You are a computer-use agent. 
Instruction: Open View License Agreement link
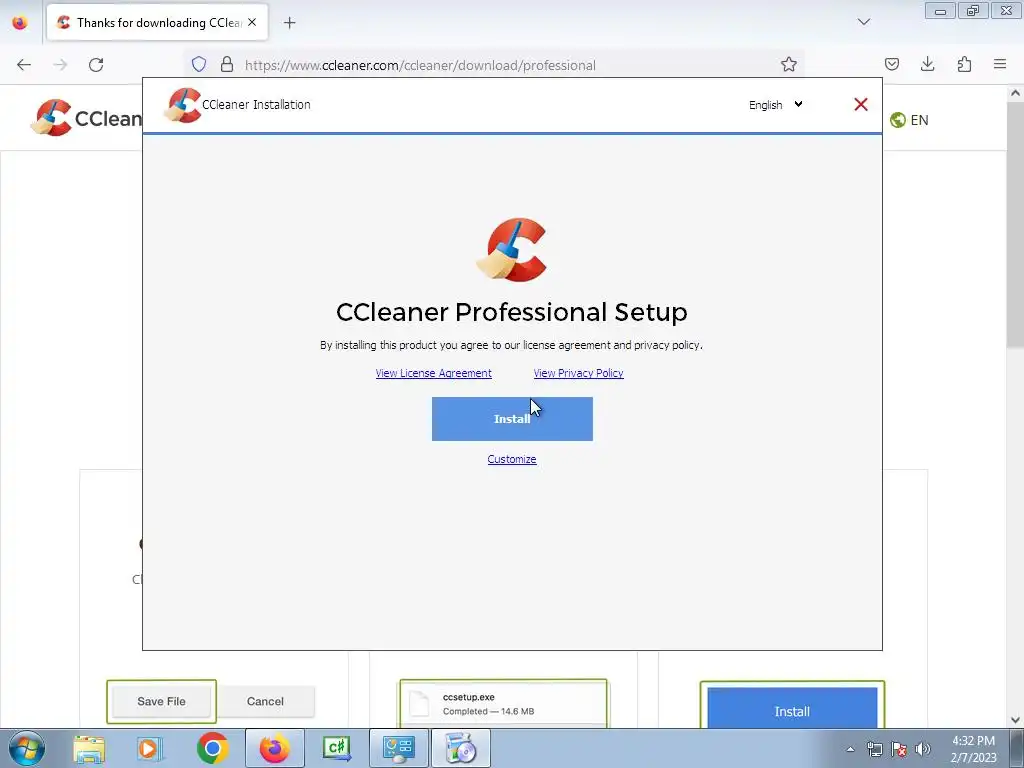[x=434, y=373]
